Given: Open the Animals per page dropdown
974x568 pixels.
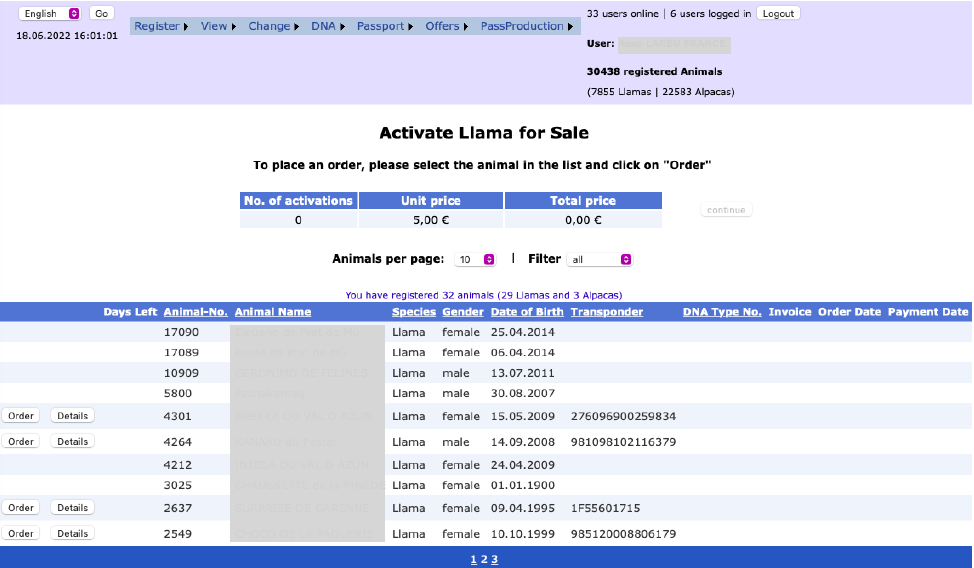Looking at the screenshot, I should click(x=475, y=259).
